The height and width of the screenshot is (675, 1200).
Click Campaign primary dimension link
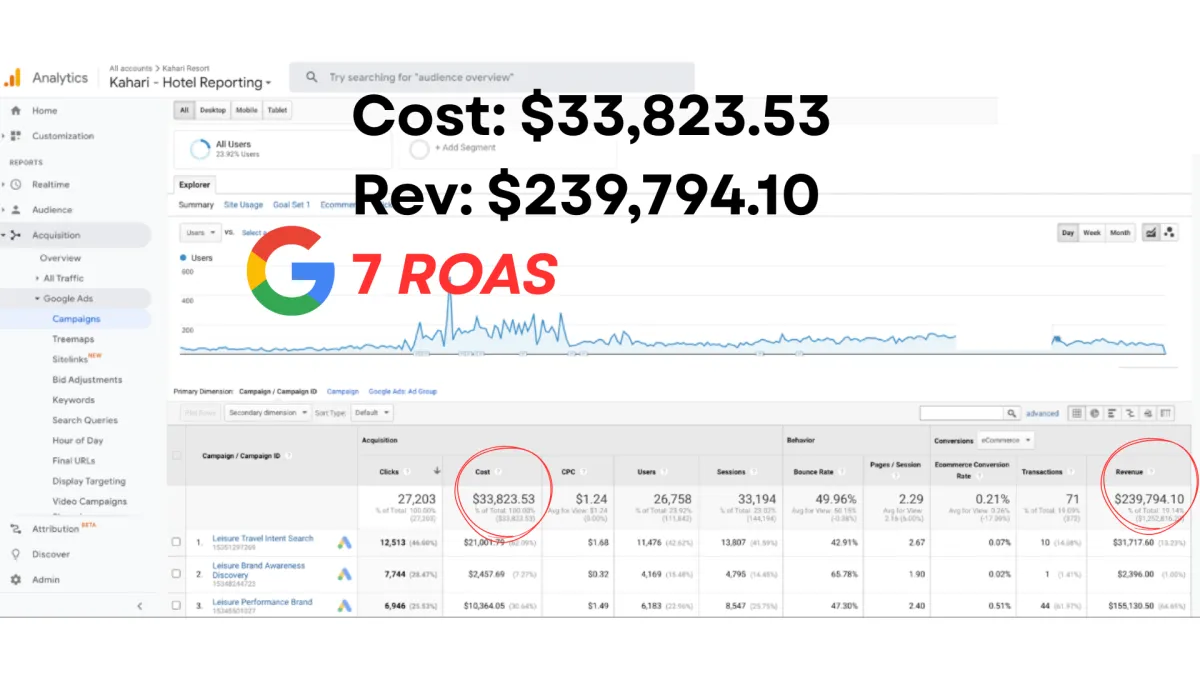(343, 392)
